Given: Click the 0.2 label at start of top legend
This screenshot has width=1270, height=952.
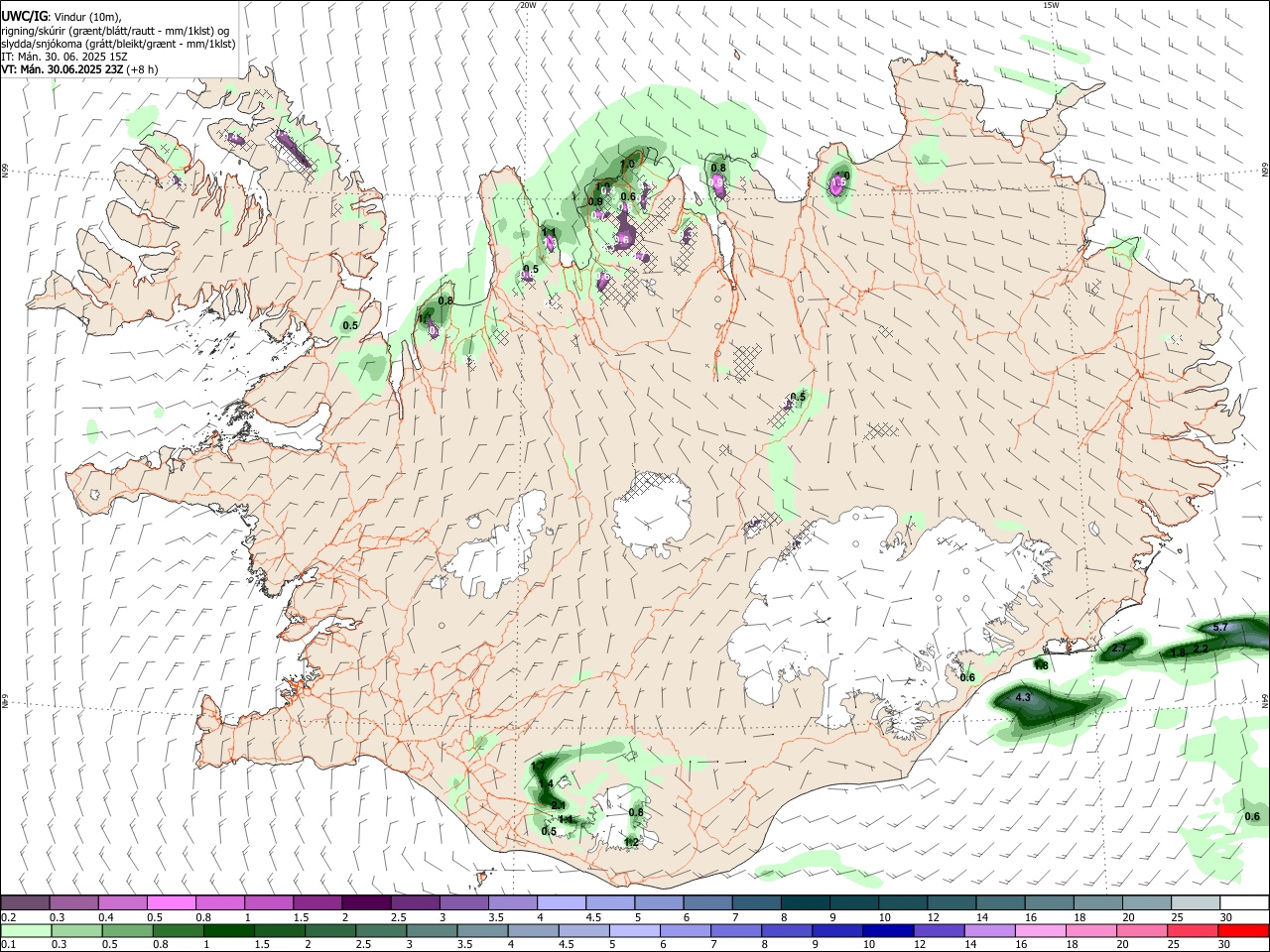Looking at the screenshot, I should point(7,917).
